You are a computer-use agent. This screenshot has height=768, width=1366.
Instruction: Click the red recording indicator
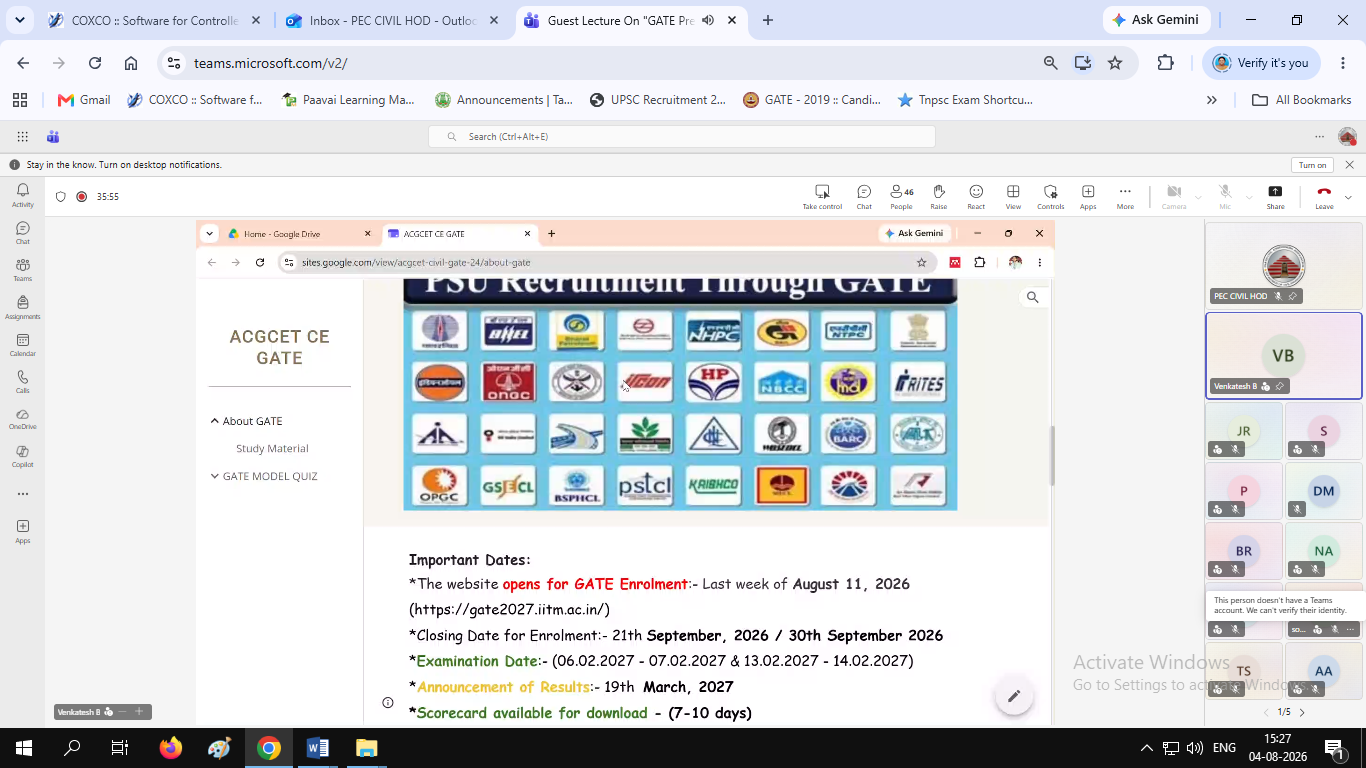coord(82,197)
